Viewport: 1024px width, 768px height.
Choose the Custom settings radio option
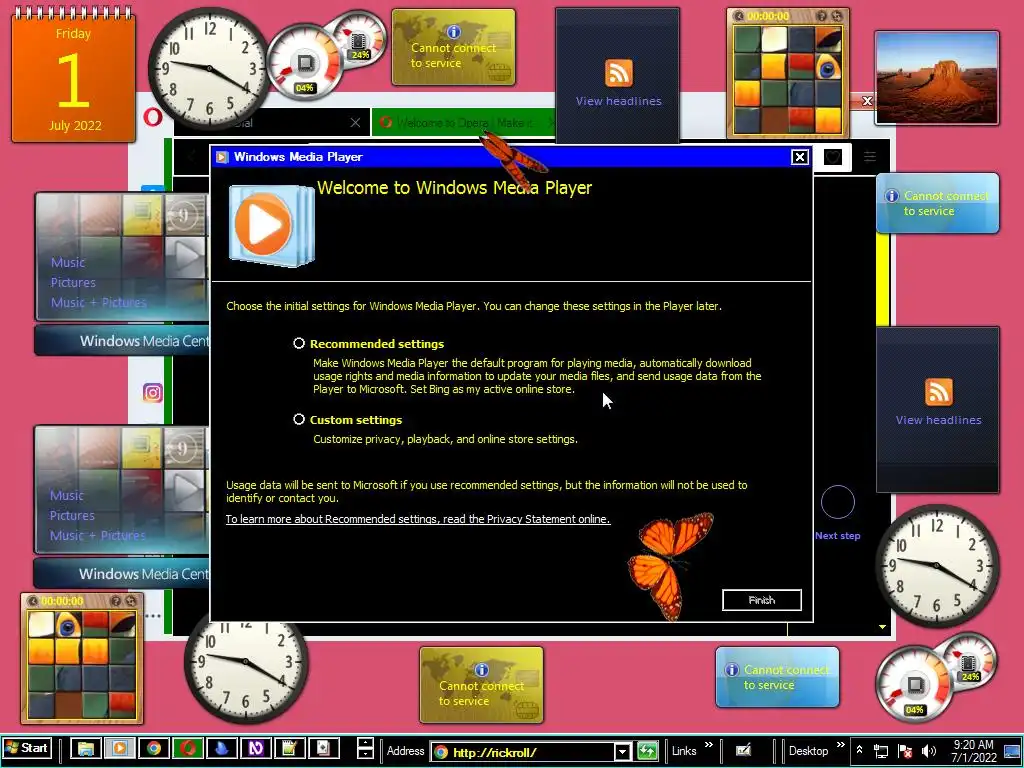pyautogui.click(x=299, y=419)
